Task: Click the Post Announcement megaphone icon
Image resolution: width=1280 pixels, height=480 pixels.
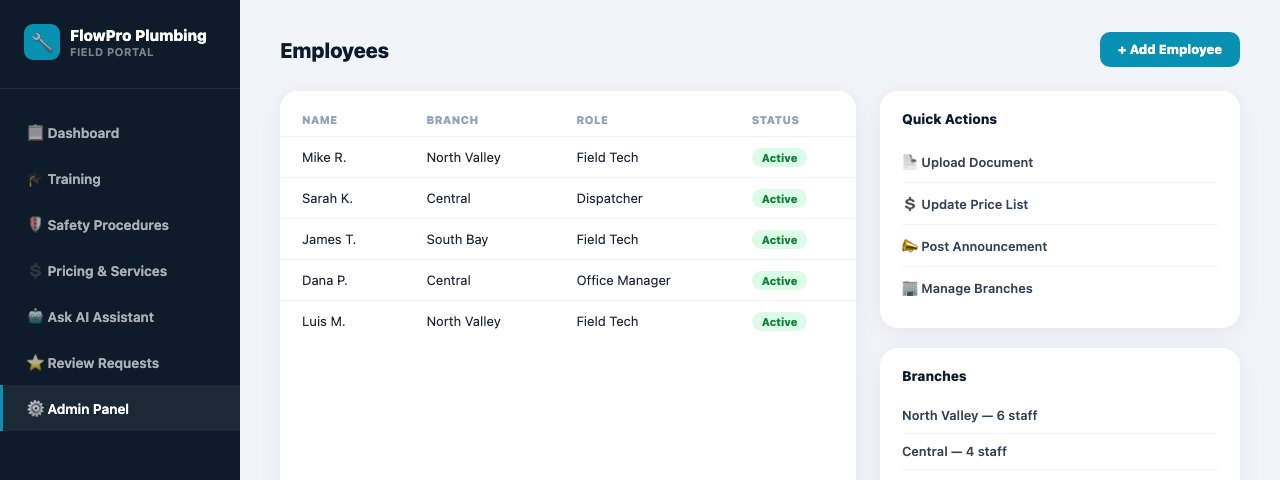Action: click(x=910, y=246)
